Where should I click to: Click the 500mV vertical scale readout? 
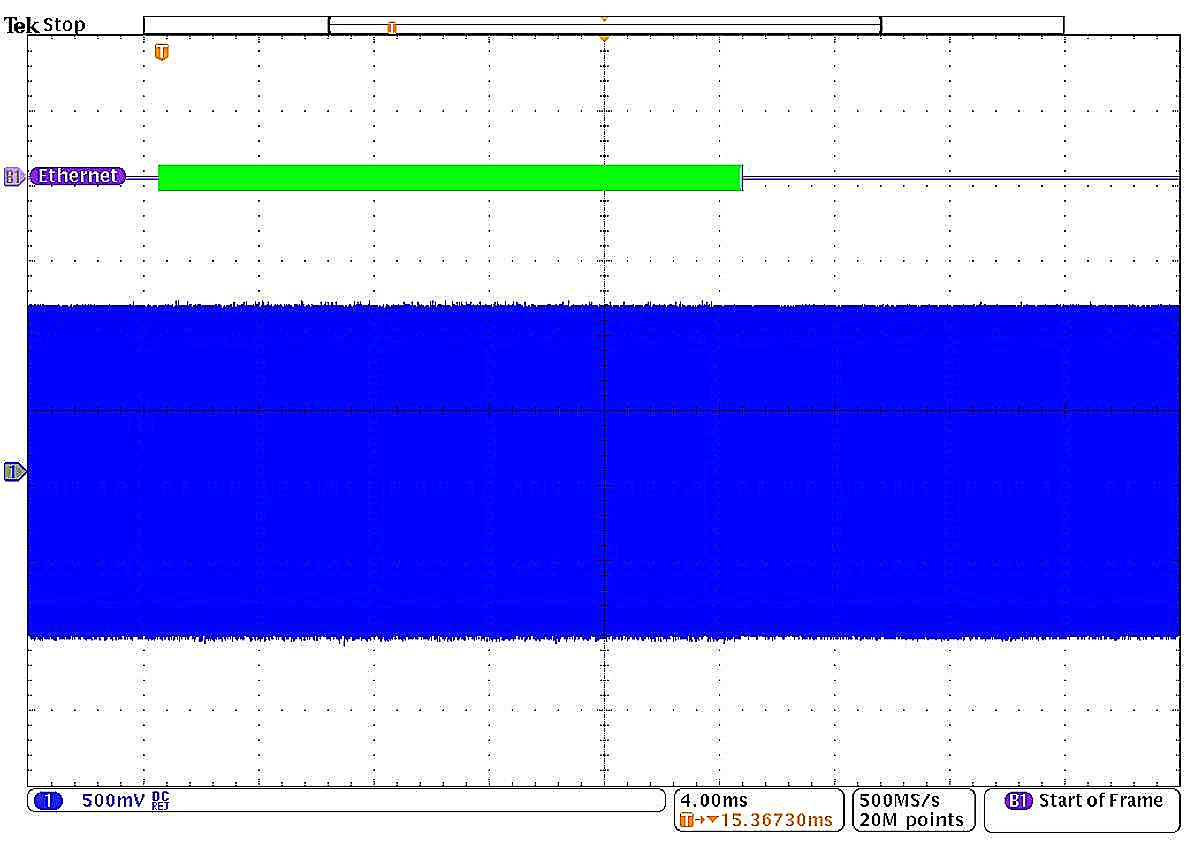click(113, 800)
